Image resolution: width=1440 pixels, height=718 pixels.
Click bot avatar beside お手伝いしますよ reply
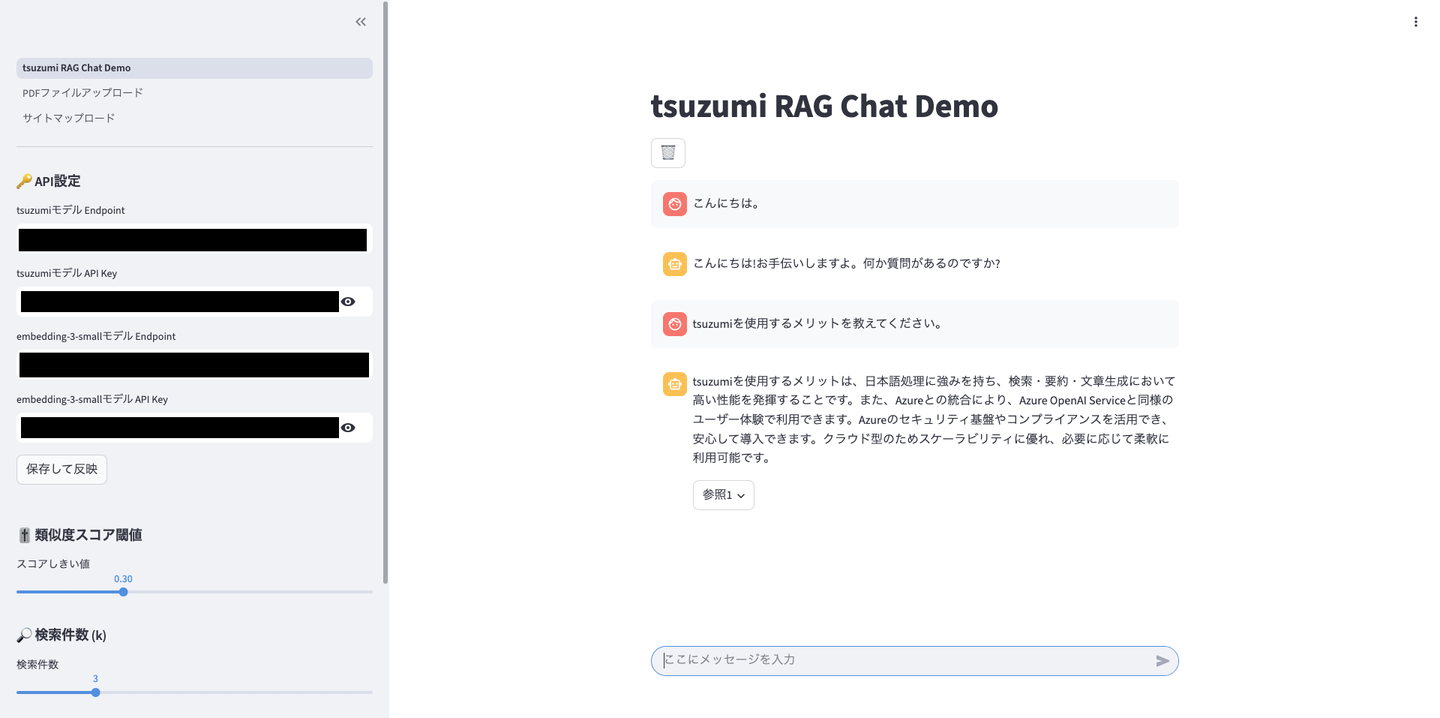675,264
